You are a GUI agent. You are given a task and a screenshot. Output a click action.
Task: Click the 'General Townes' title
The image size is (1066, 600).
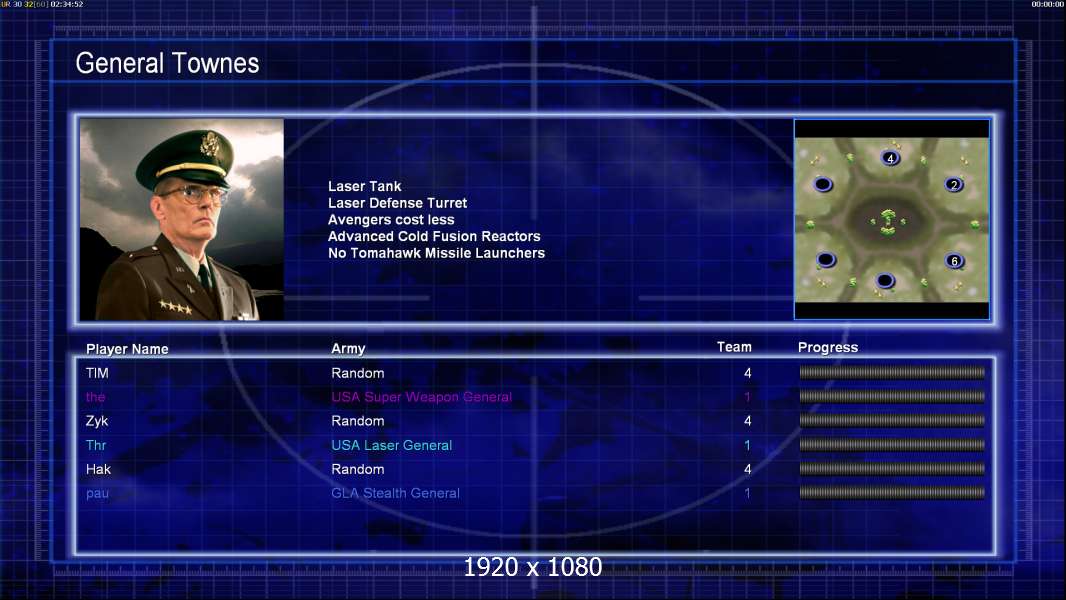tap(167, 63)
